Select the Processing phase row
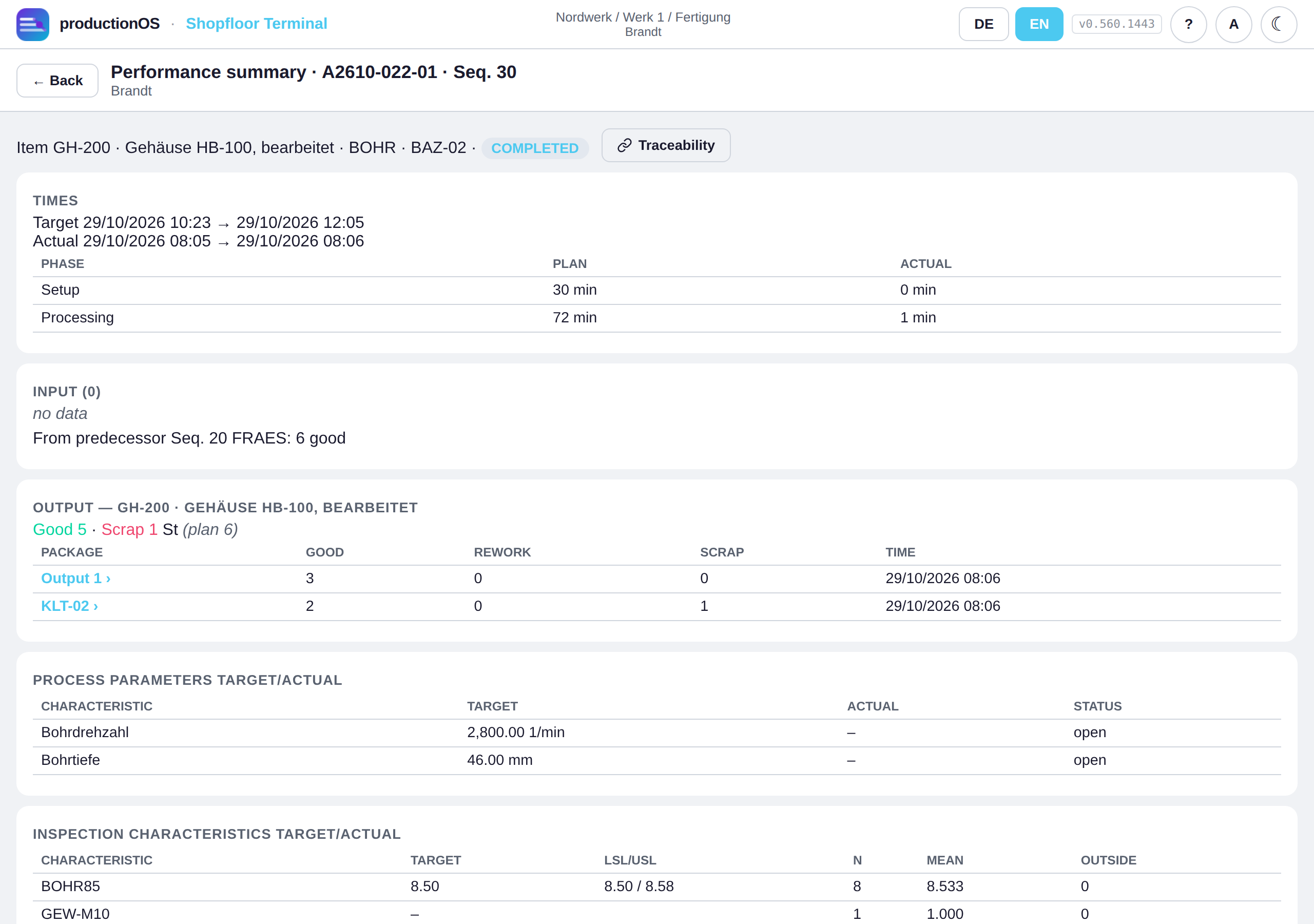Viewport: 1314px width, 924px height. coord(656,318)
